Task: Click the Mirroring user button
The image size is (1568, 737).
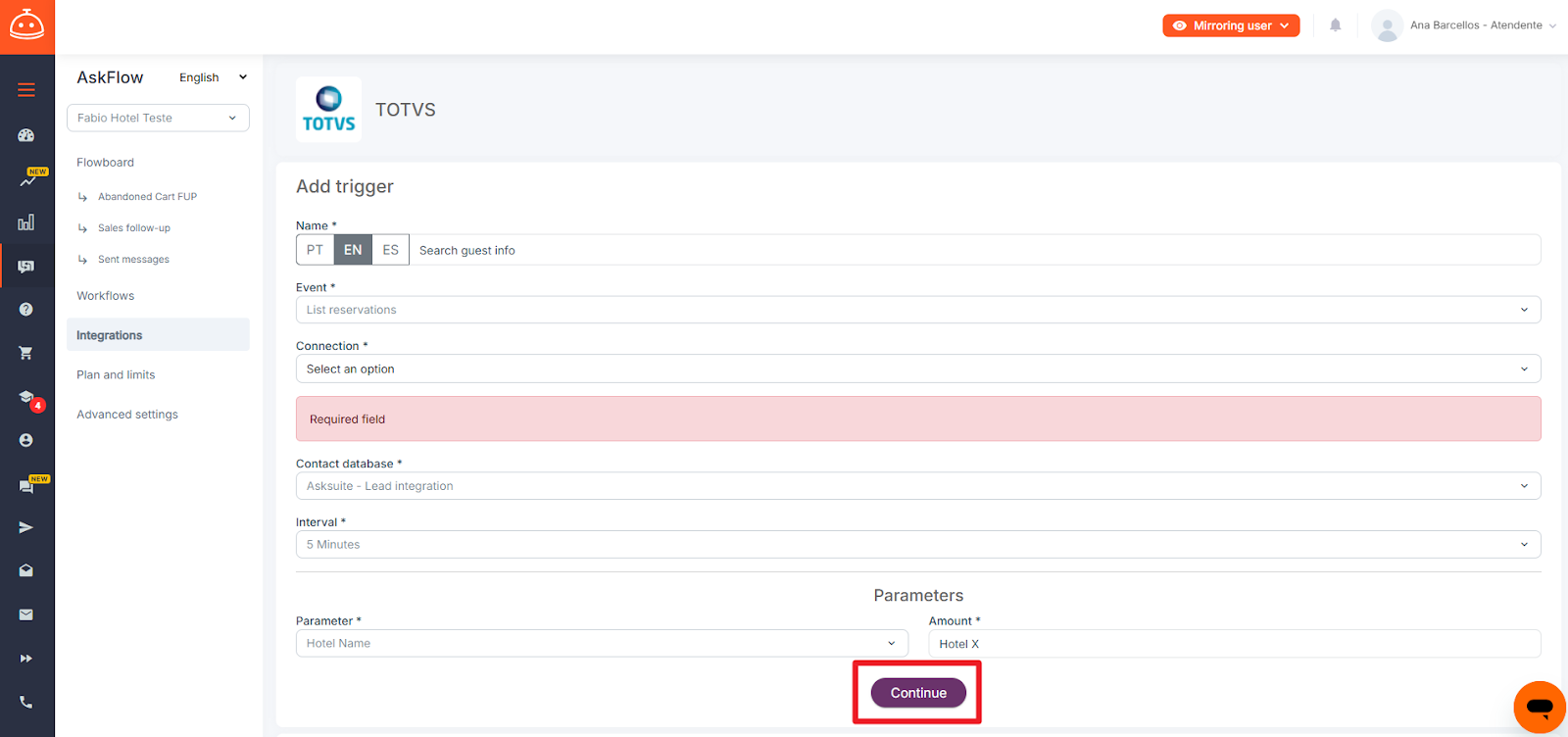Action: 1231,25
